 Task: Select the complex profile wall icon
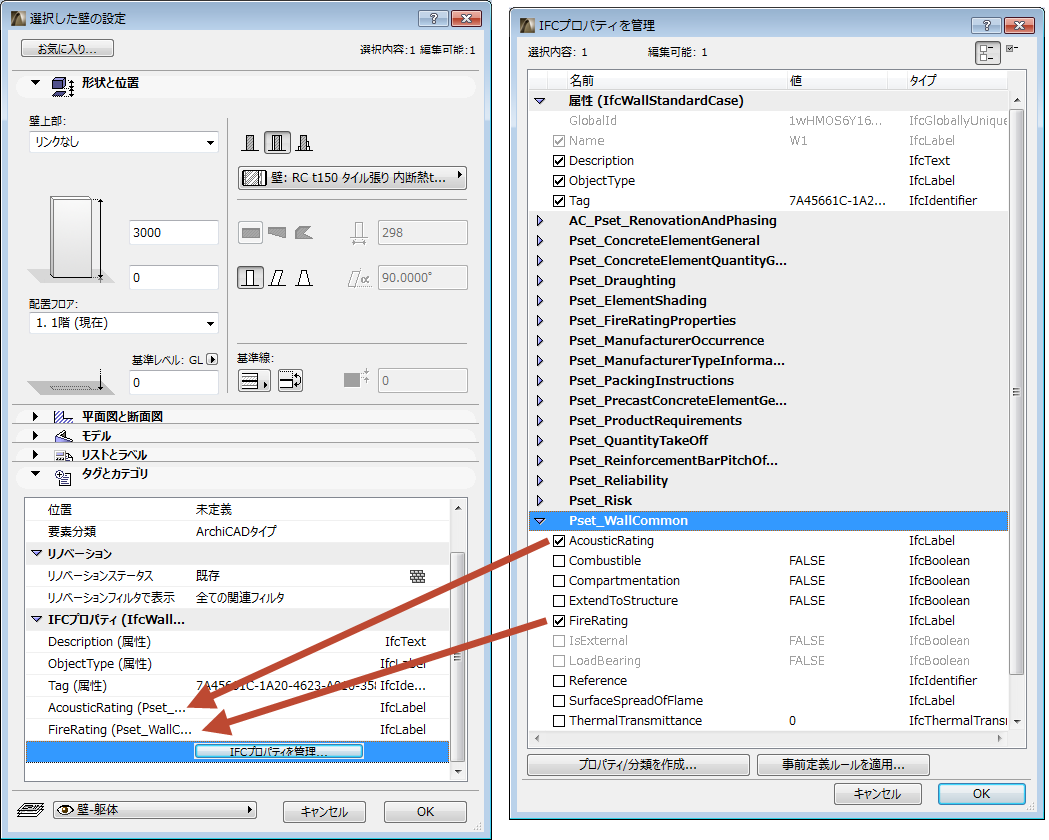click(x=304, y=142)
